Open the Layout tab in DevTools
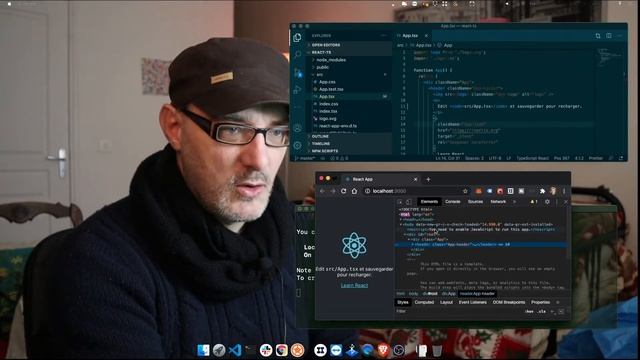 [x=446, y=302]
